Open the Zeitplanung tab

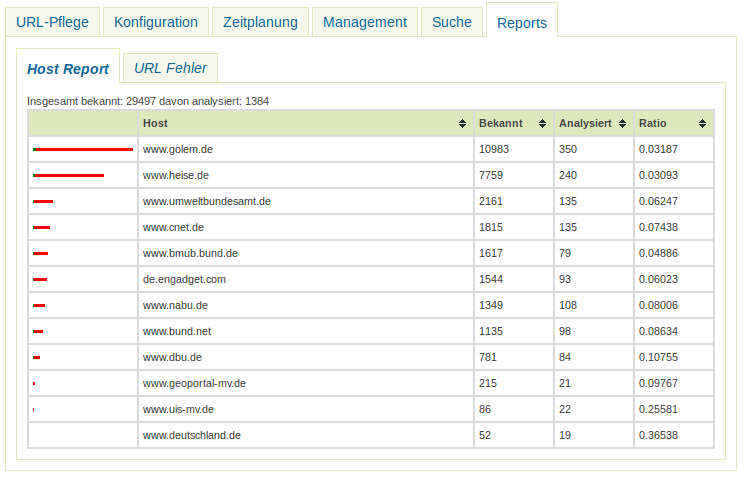pyautogui.click(x=259, y=22)
